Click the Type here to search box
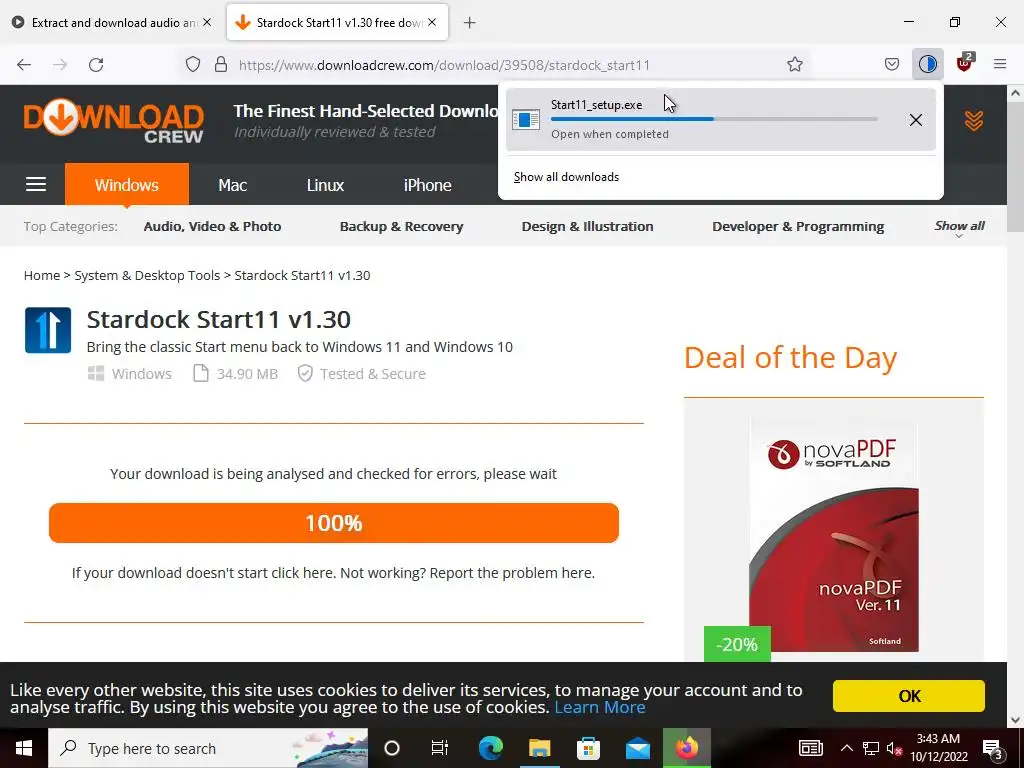Screen dimensions: 1024x768 (208, 748)
